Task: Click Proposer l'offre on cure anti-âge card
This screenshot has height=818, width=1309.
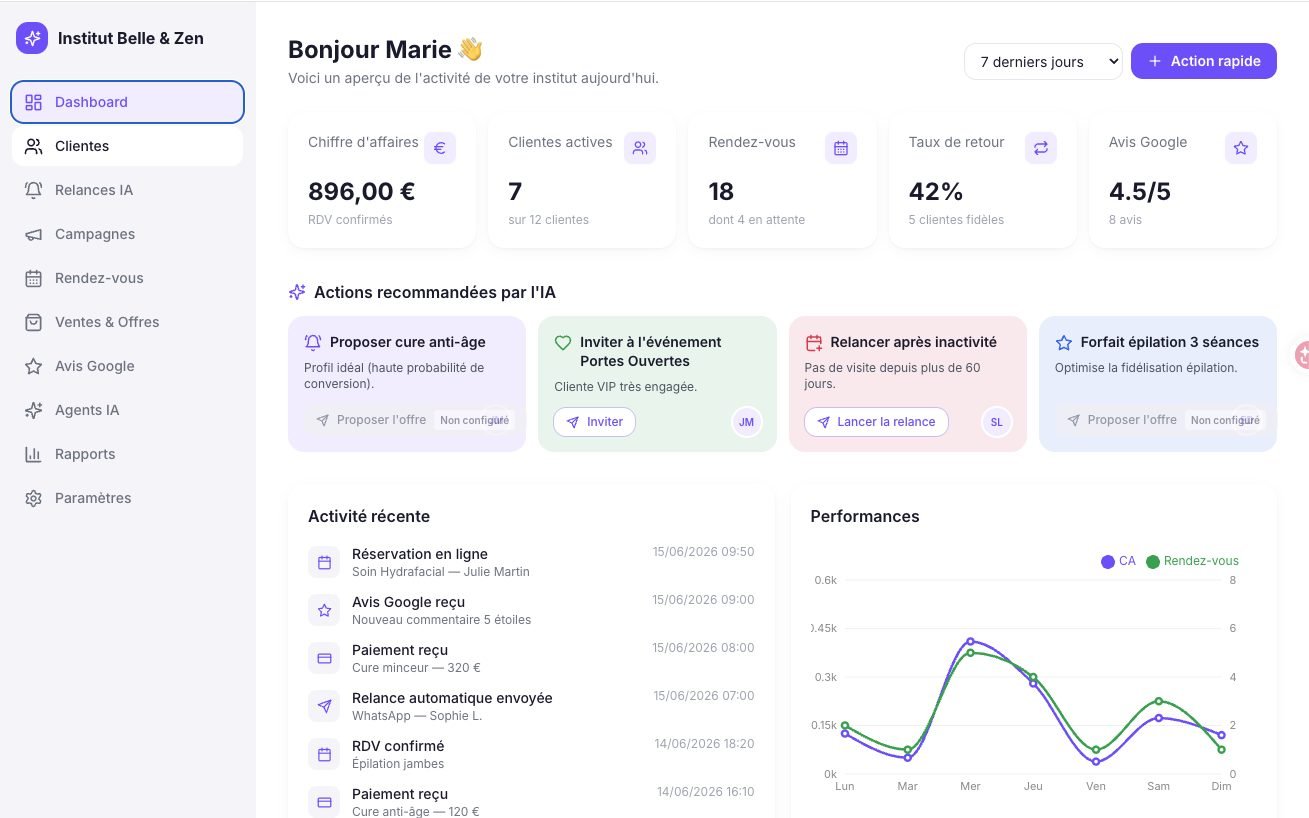Action: click(x=371, y=420)
